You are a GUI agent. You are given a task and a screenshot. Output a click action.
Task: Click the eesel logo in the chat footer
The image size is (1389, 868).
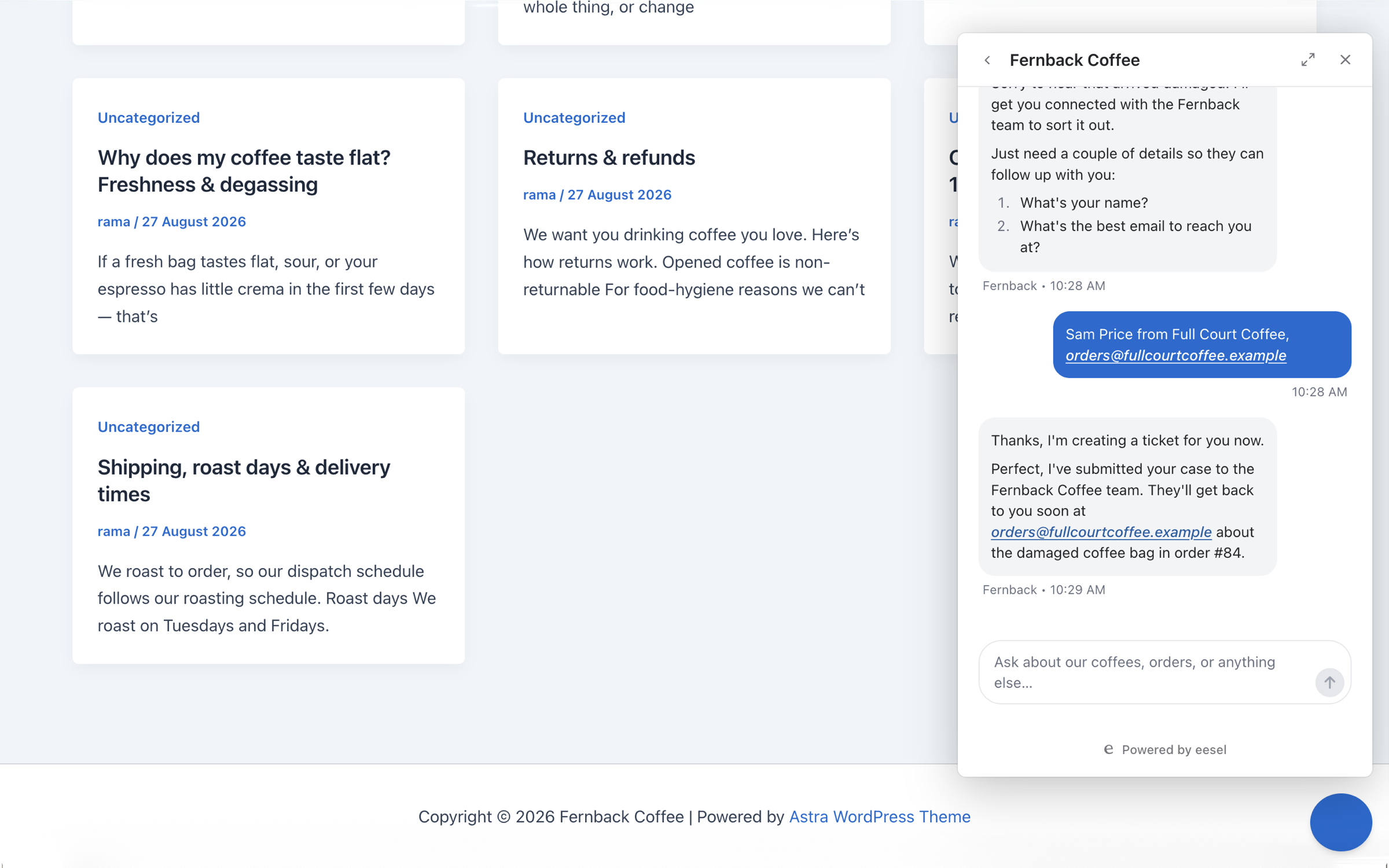(1108, 749)
